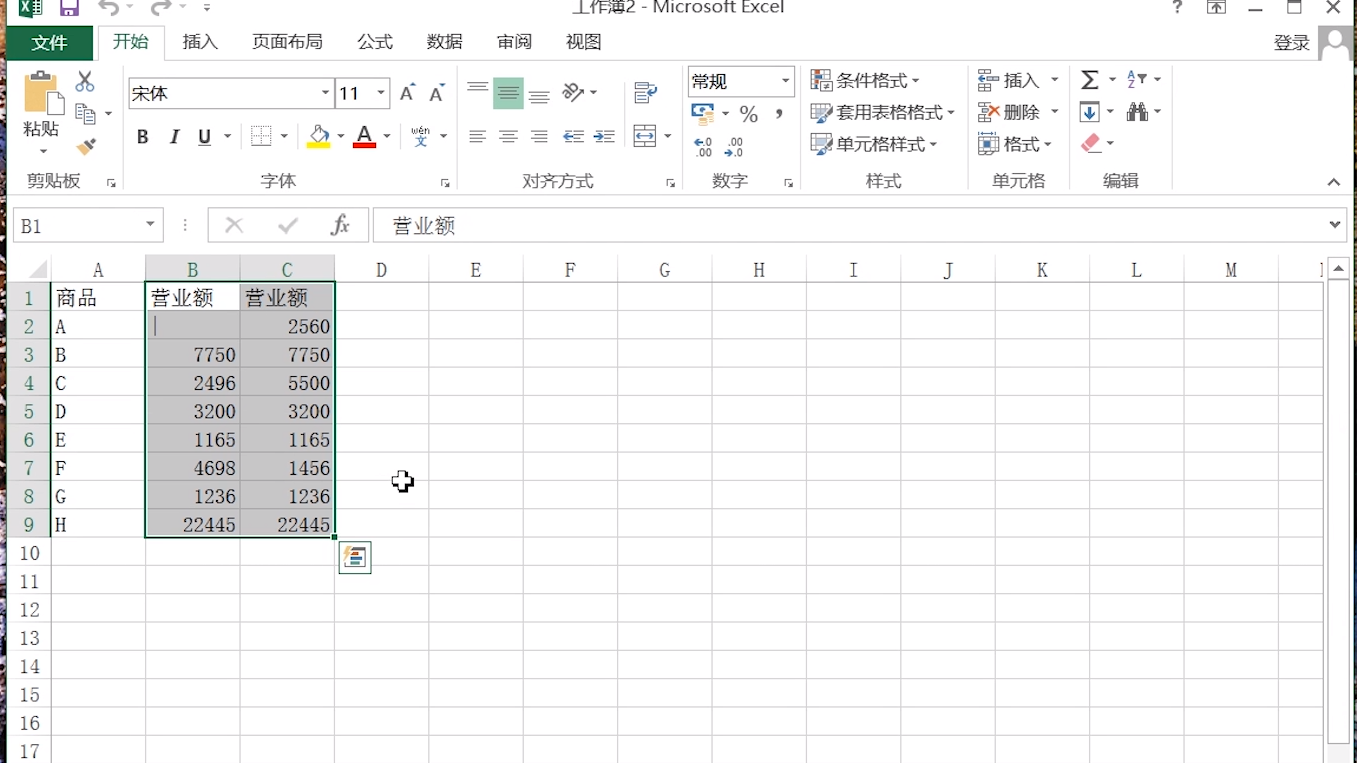Open the 视图 ribbon tab
Image resolution: width=1357 pixels, height=763 pixels.
(x=583, y=42)
